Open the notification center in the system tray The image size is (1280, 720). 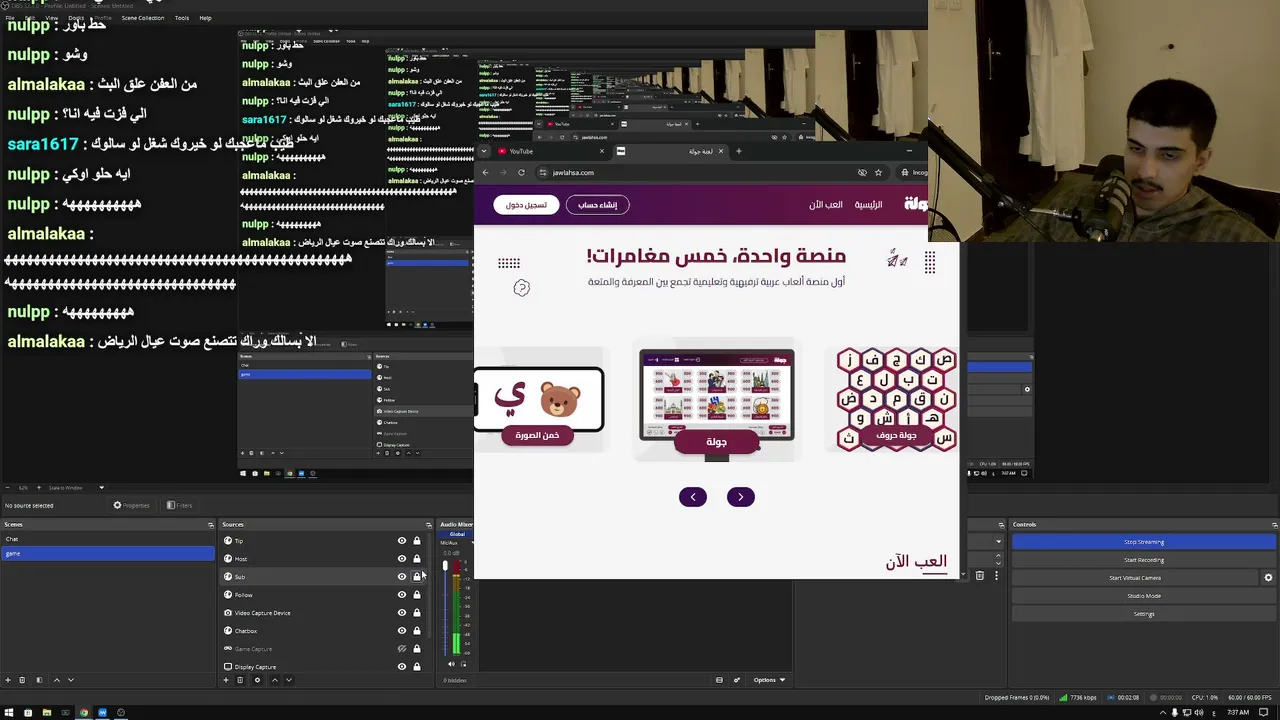tap(1265, 713)
